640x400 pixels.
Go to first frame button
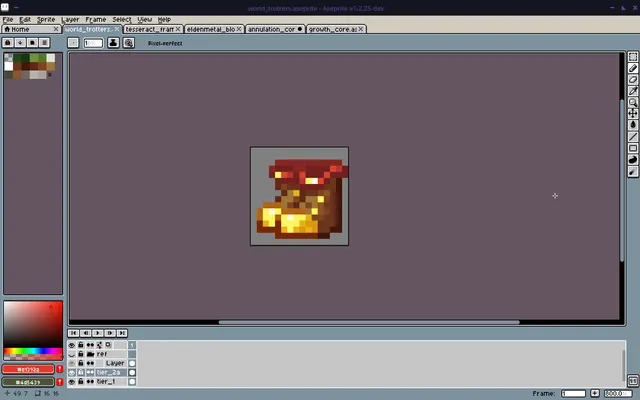point(73,333)
